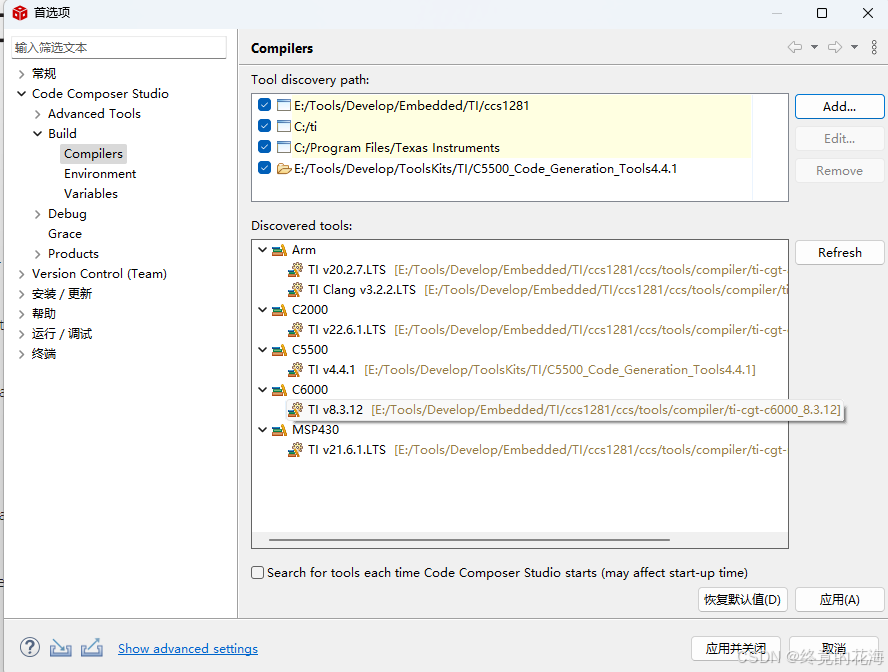The width and height of the screenshot is (888, 672).
Task: Select the TI v4.4.1 compiler row
Action: 521,370
